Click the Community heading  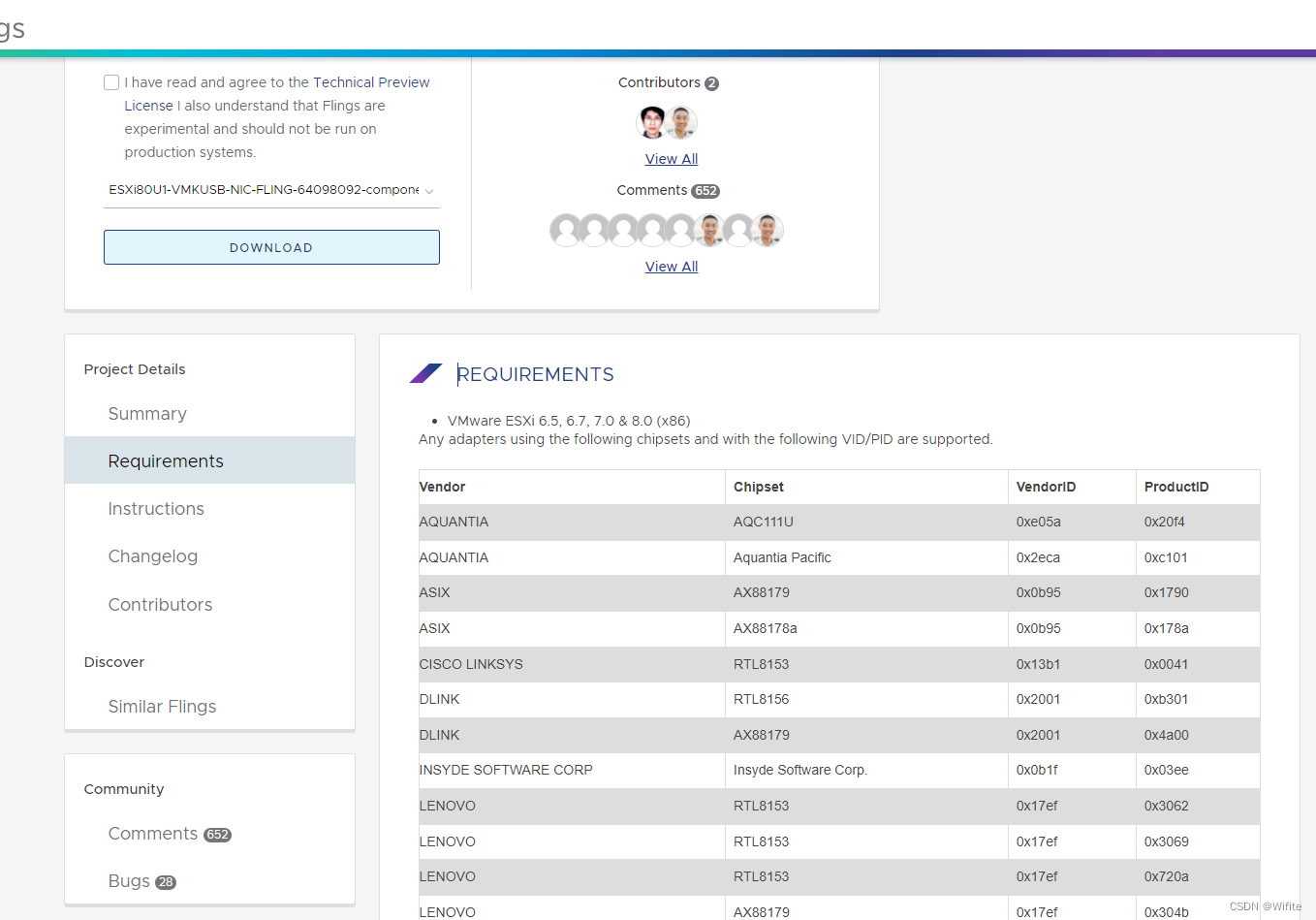click(124, 789)
